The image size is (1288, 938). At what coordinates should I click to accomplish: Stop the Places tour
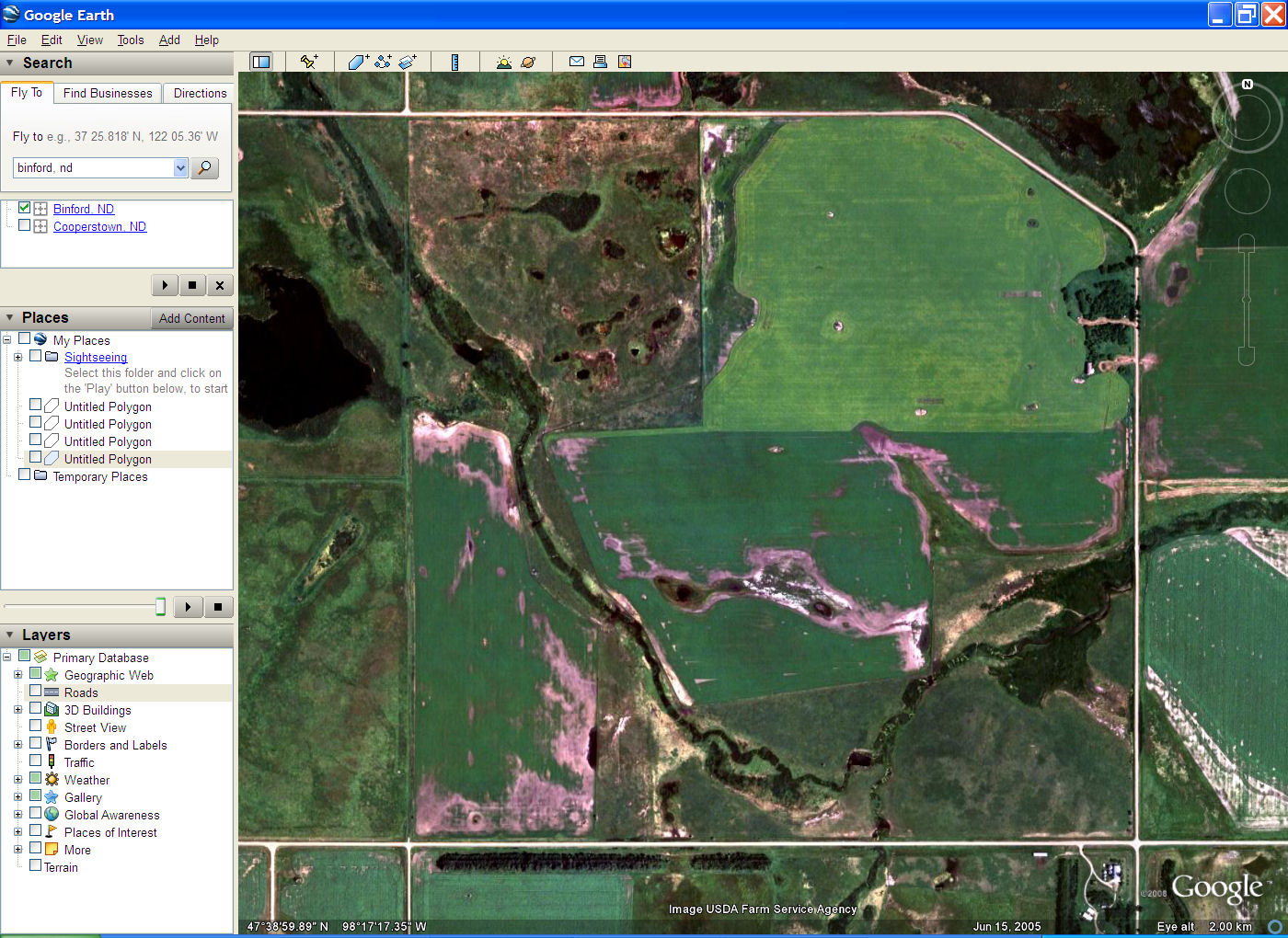point(218,607)
